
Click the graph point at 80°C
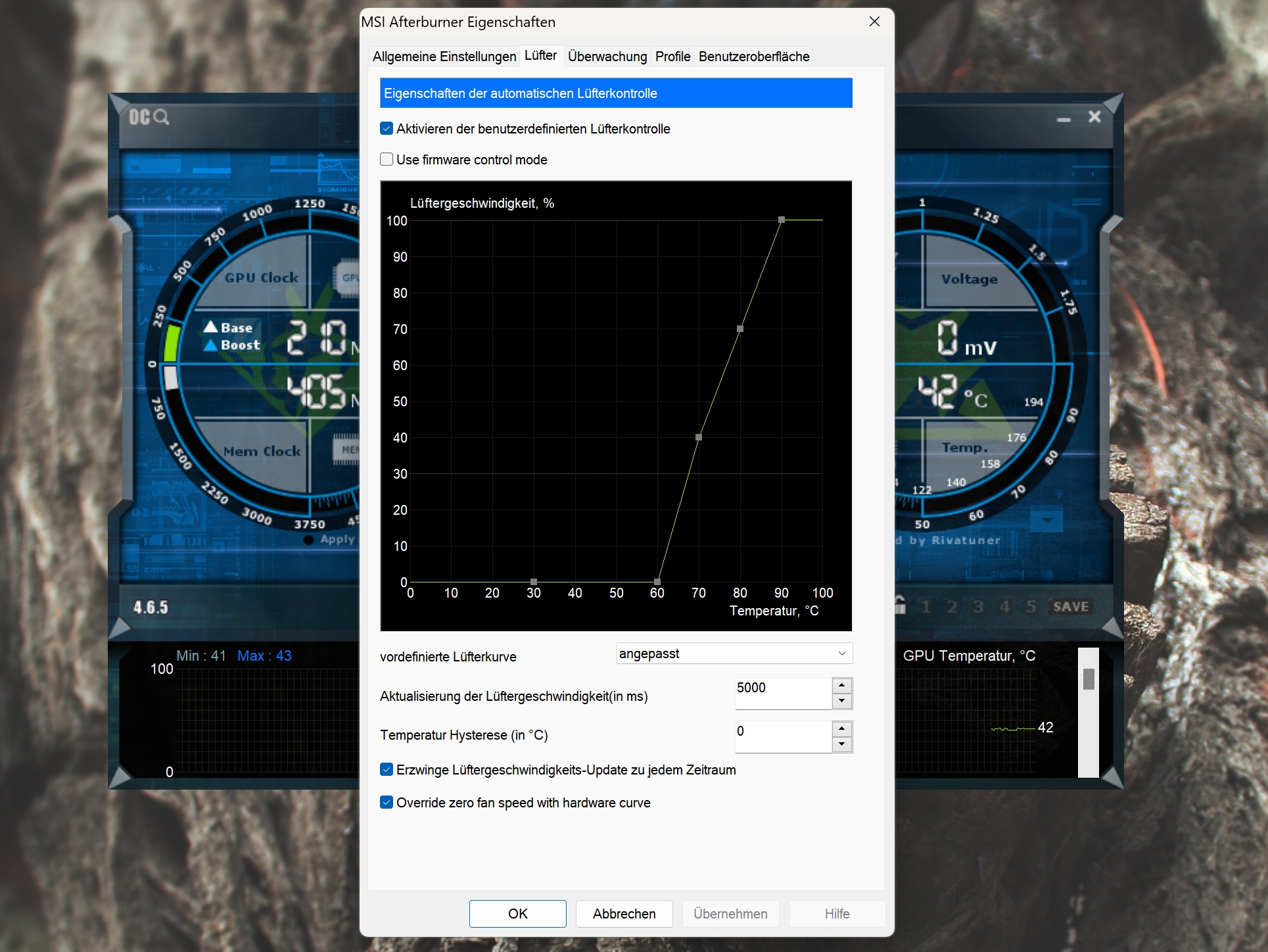[x=740, y=329]
